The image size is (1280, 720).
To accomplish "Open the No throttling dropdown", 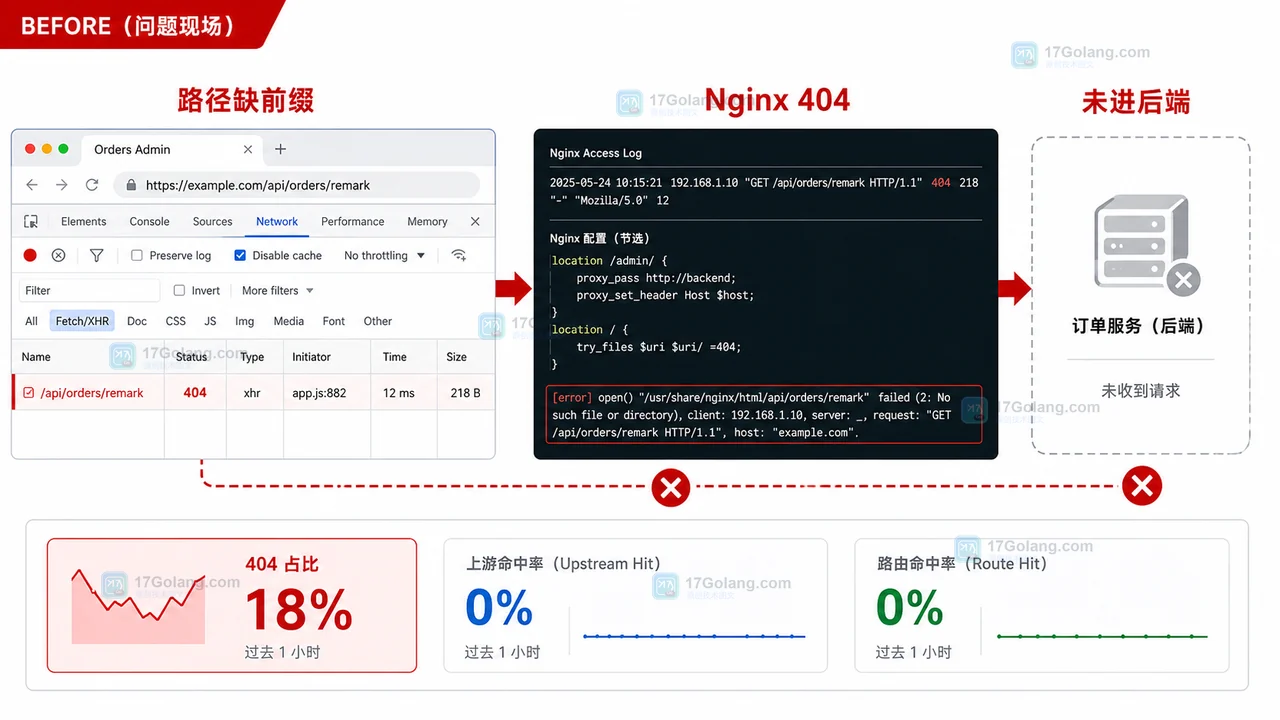I will tap(385, 256).
